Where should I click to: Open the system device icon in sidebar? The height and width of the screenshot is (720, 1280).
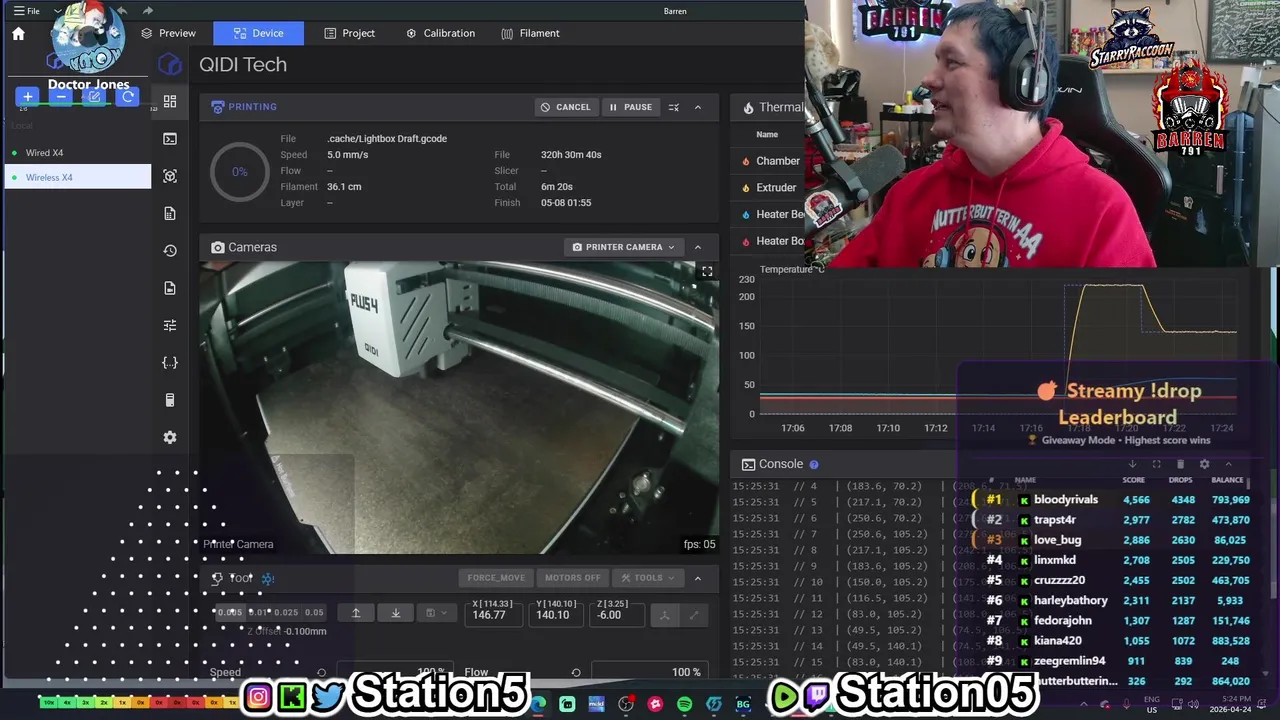pos(170,400)
